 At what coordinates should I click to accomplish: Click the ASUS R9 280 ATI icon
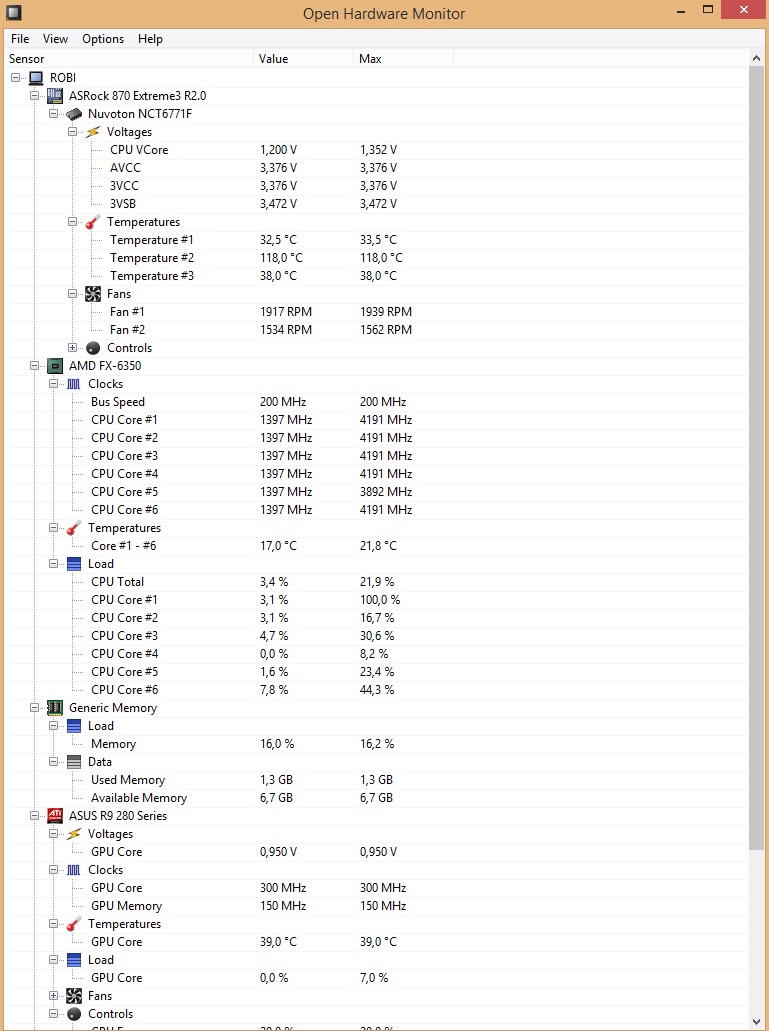[55, 816]
